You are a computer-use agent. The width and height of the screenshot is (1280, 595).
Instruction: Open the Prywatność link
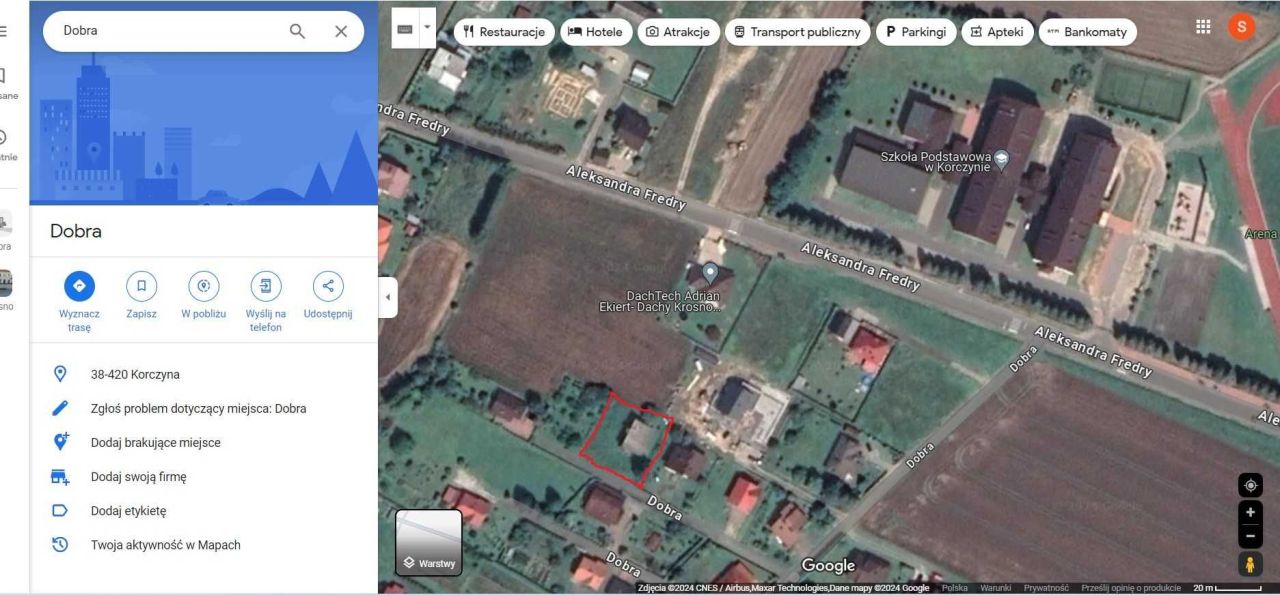pyautogui.click(x=1046, y=588)
